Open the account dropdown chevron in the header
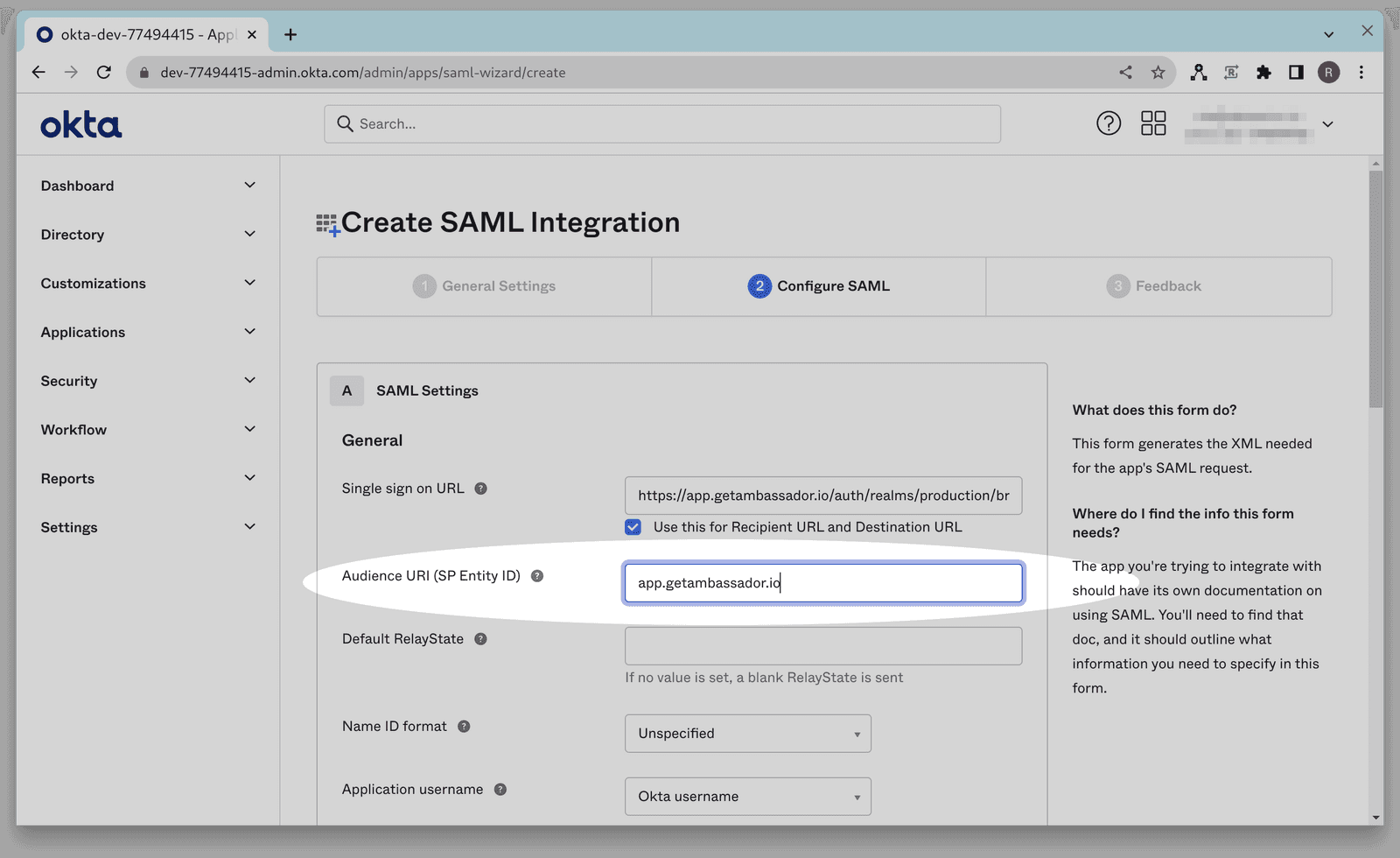The width and height of the screenshot is (1400, 858). pos(1327,124)
